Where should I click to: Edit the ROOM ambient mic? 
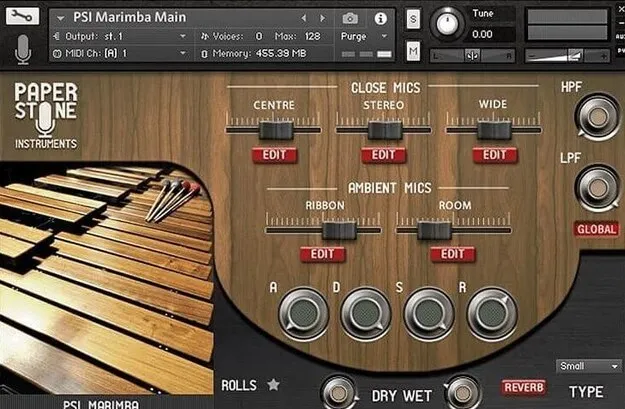(453, 254)
